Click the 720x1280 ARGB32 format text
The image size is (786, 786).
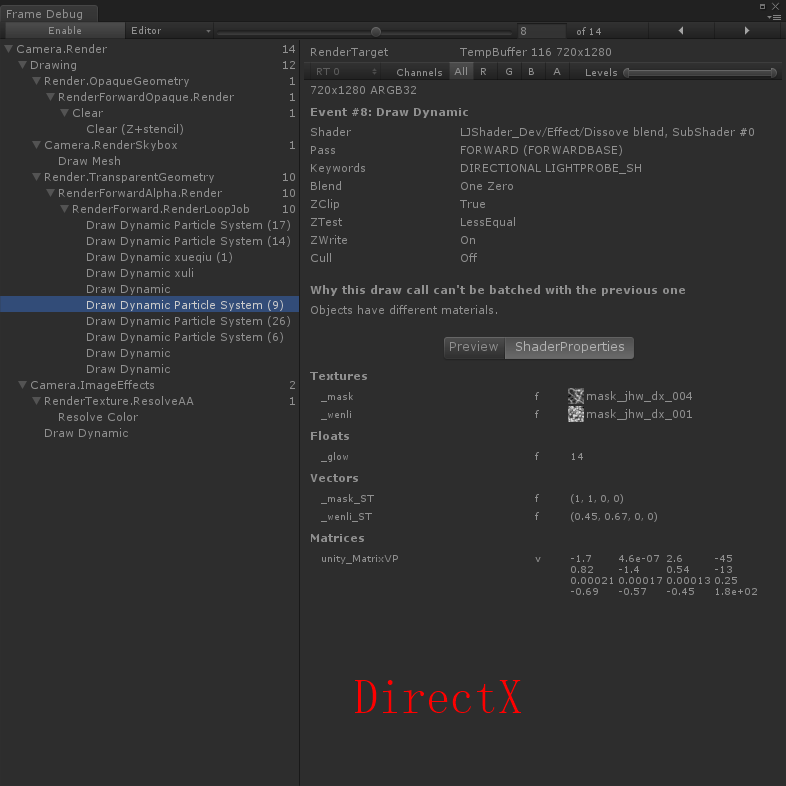[363, 90]
